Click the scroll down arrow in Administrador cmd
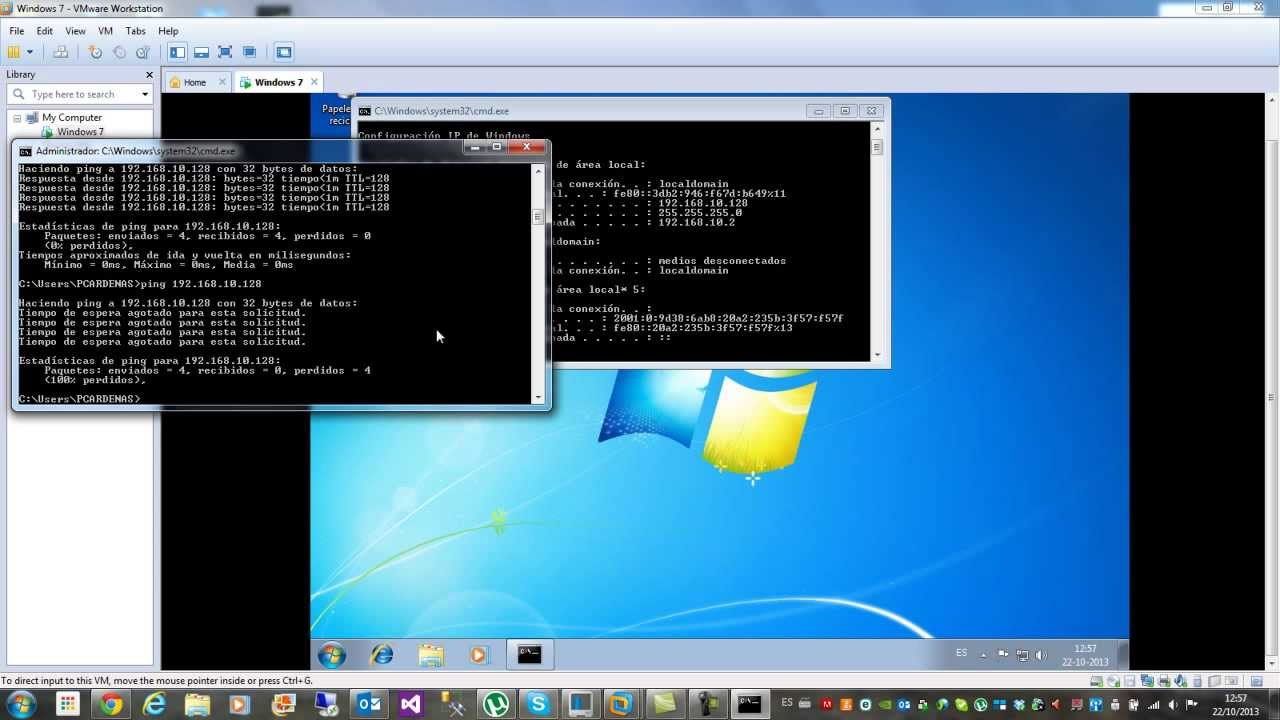The image size is (1280, 720). (537, 397)
